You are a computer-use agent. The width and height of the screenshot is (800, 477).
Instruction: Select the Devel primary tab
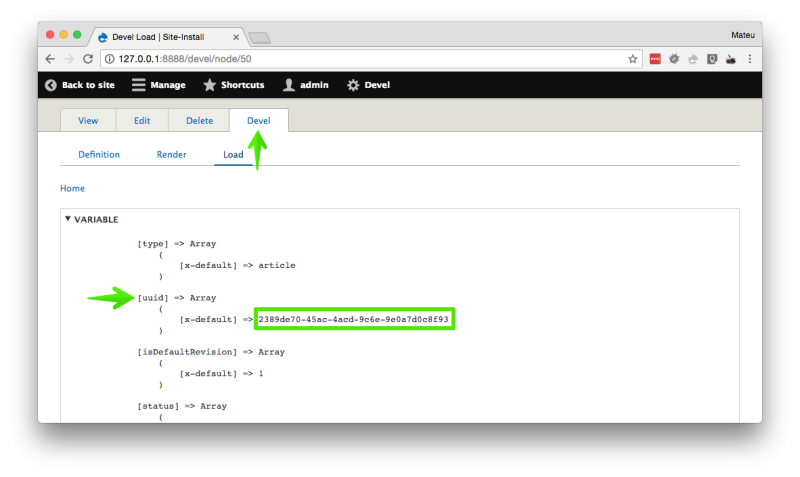(x=259, y=121)
